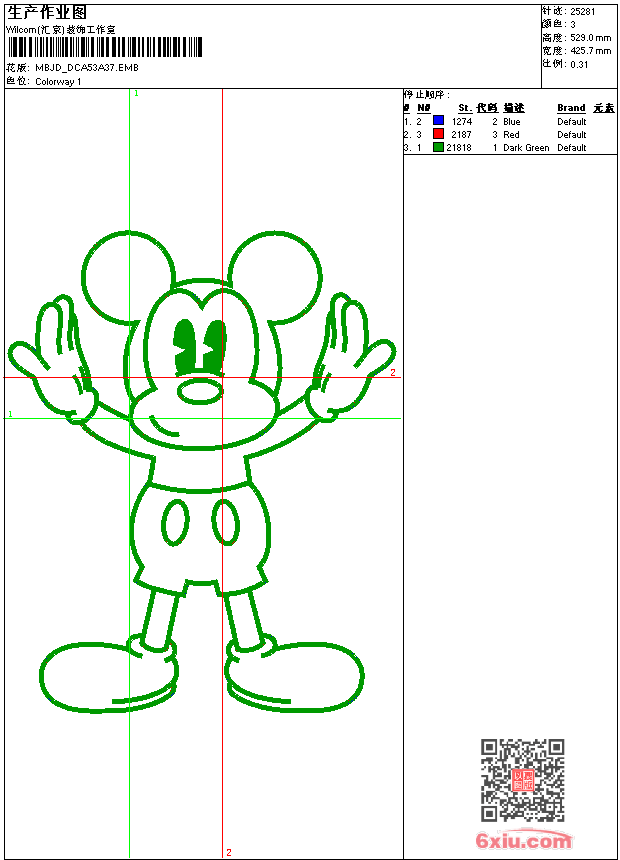Click the QR code in the lower right

(522, 780)
